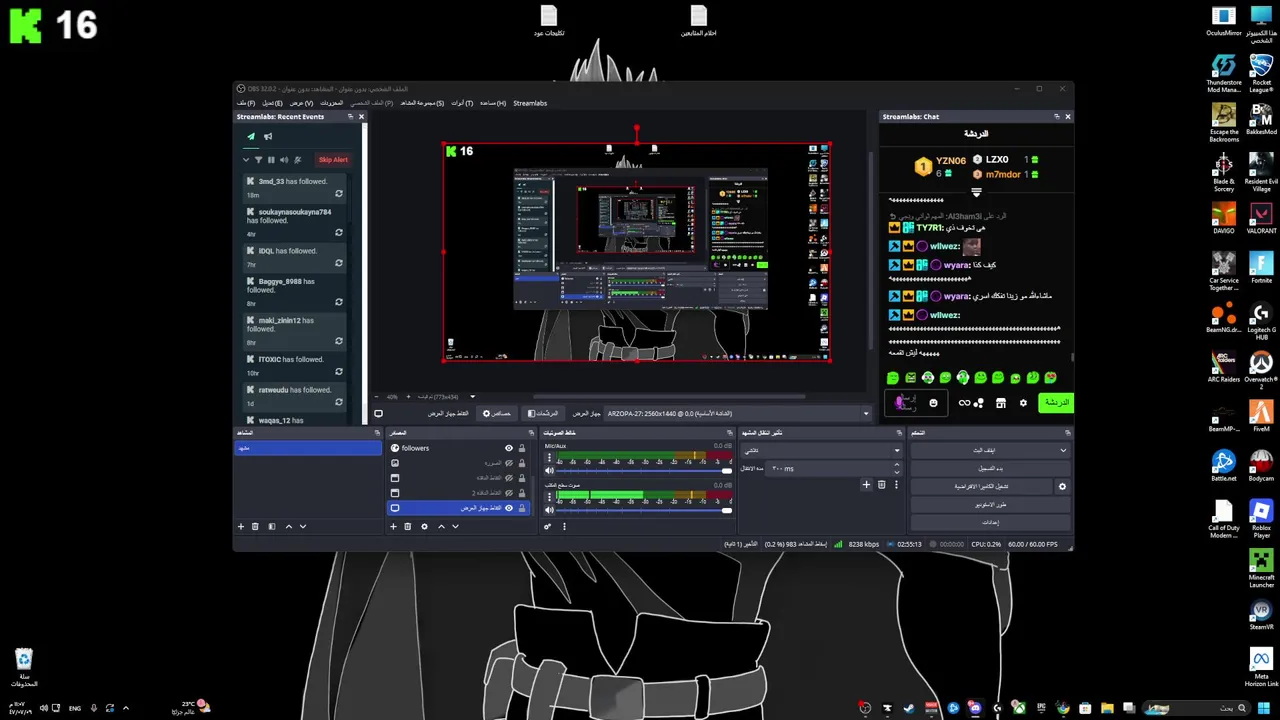Click the paper-plane icon in Recent Events
The width and height of the screenshot is (1280, 720).
[x=251, y=137]
